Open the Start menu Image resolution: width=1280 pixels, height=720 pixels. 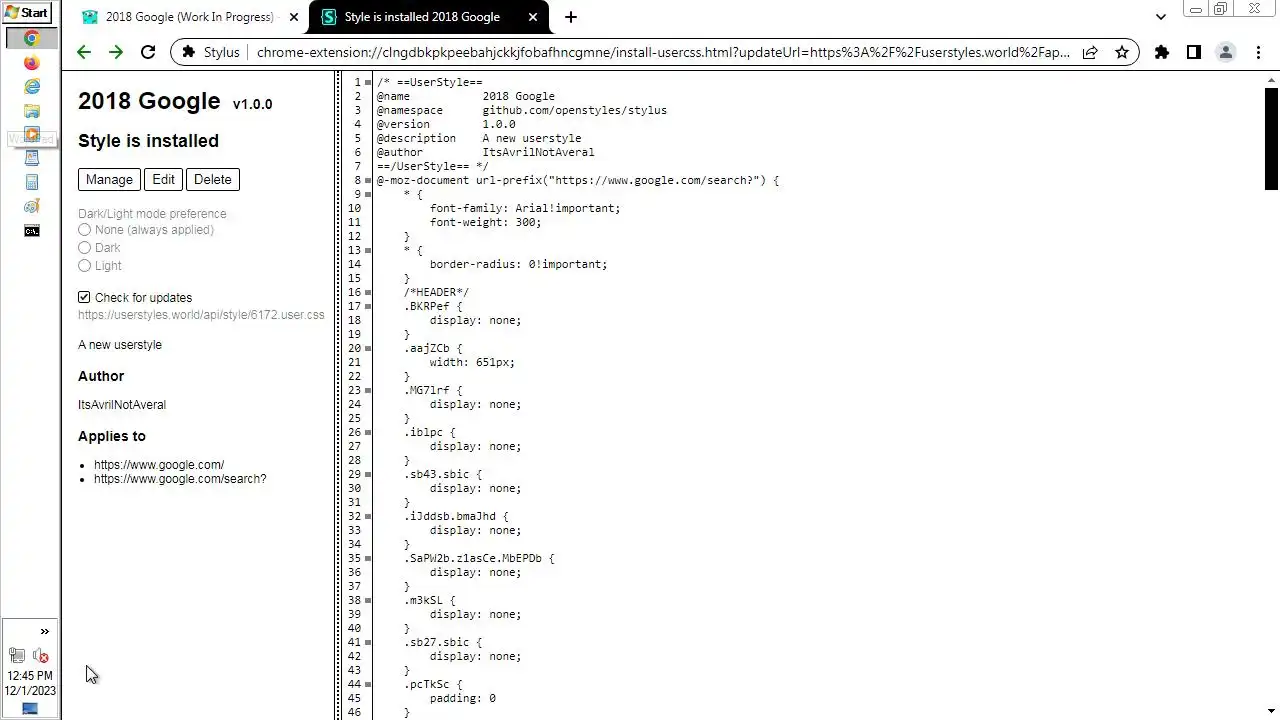27,13
